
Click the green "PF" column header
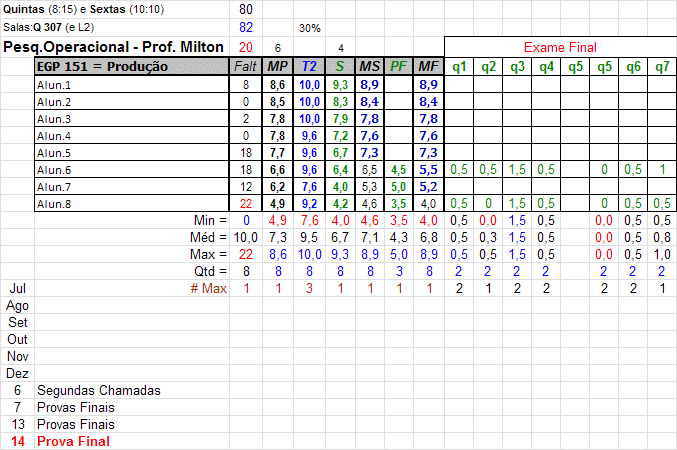pos(398,67)
